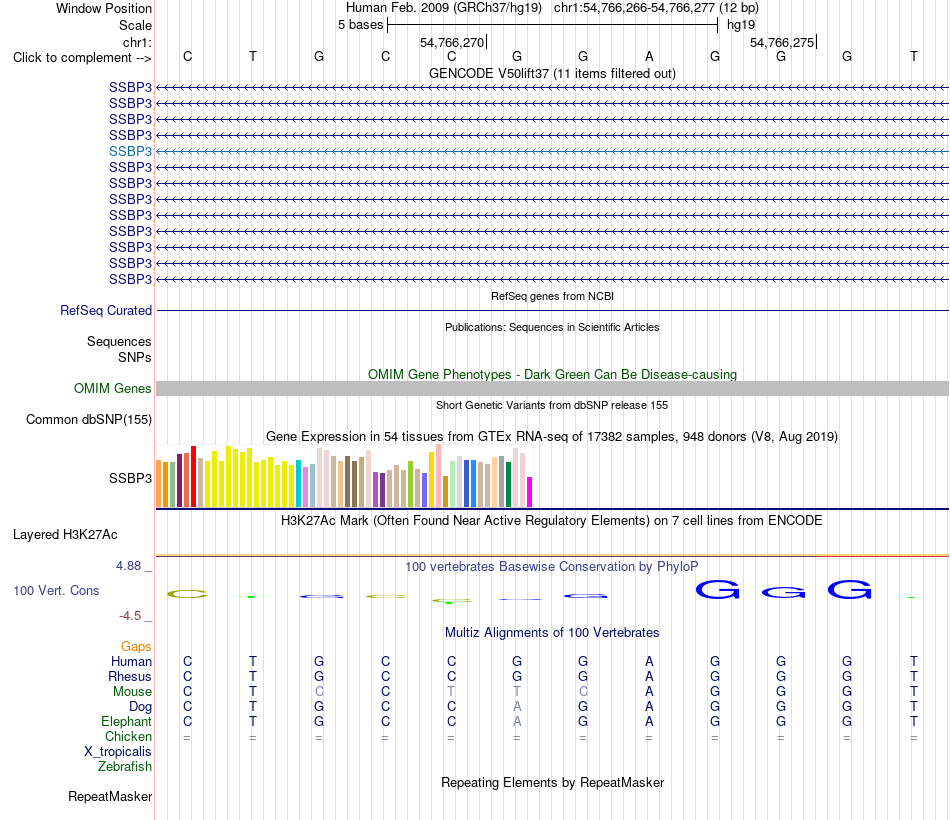Click the 'chr1:' label

tap(137, 42)
